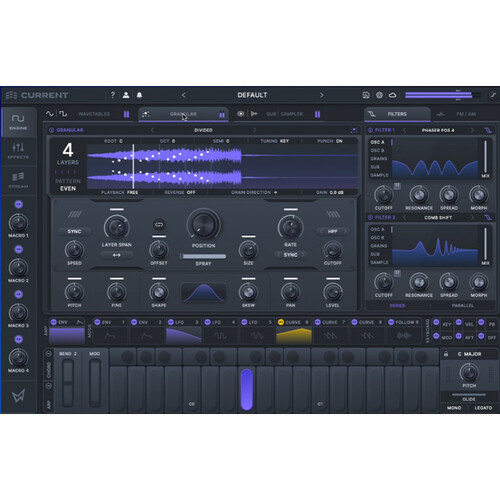The width and height of the screenshot is (500, 500).
Task: Click the Macro 3 assign icon
Action: pos(19,294)
